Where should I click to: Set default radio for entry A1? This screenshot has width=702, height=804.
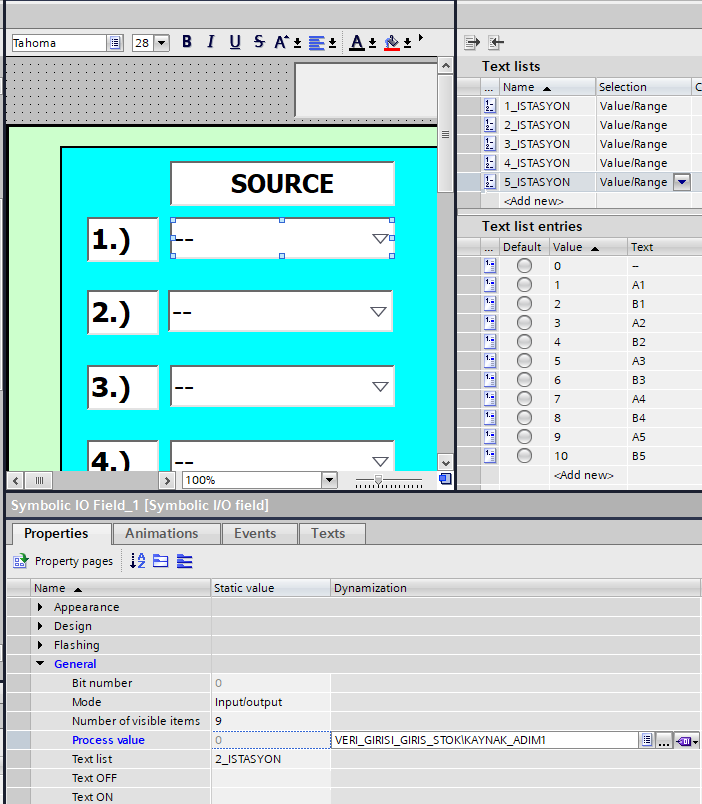click(x=524, y=285)
